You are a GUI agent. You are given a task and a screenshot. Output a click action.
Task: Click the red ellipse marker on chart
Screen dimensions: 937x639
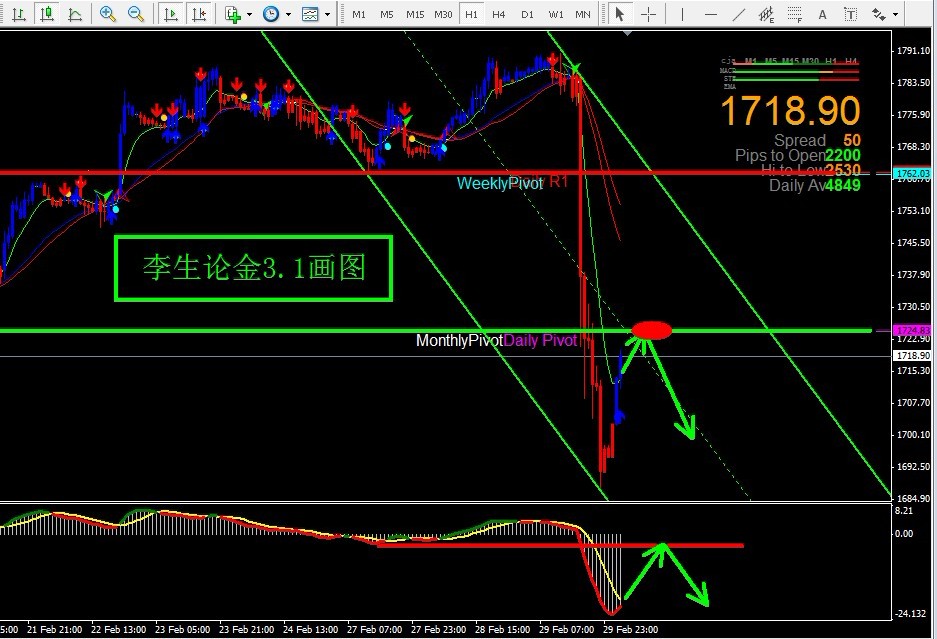(652, 330)
